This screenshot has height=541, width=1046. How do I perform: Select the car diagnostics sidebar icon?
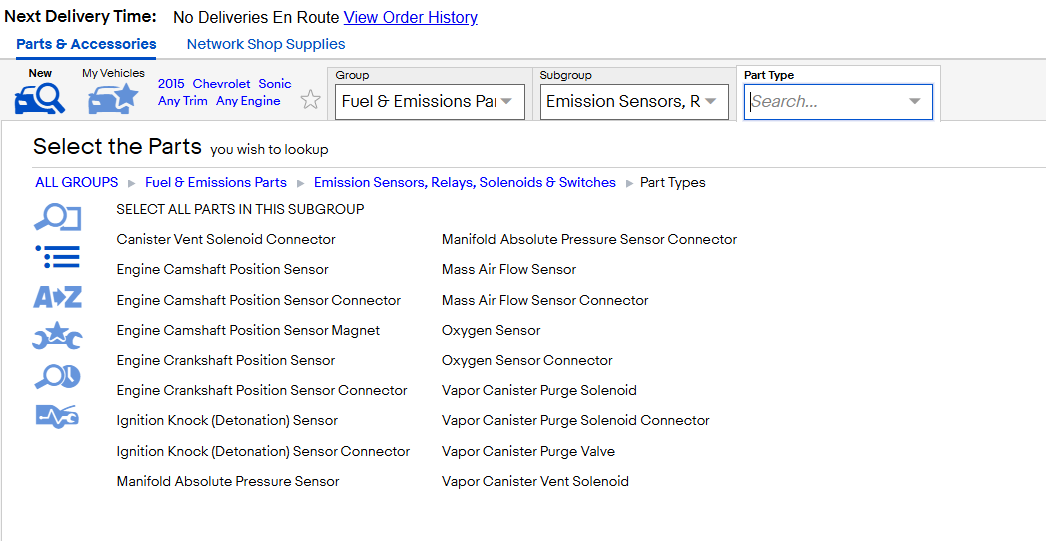(57, 416)
